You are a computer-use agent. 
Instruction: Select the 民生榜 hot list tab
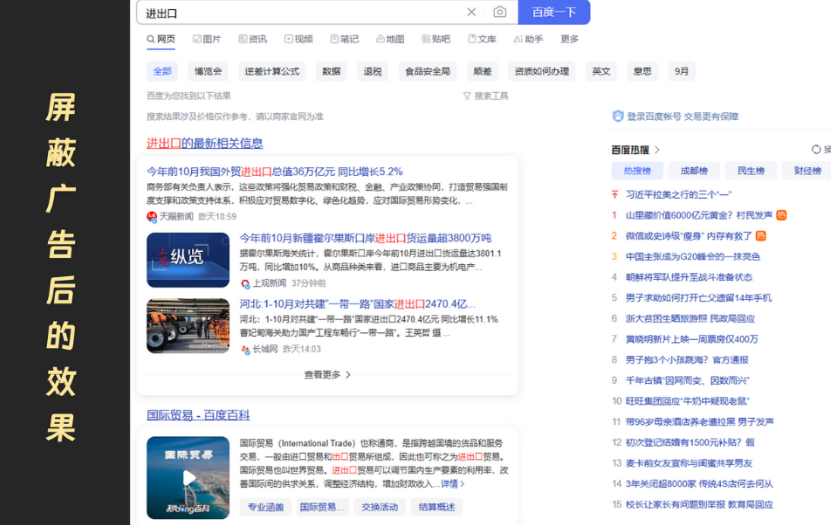(751, 171)
